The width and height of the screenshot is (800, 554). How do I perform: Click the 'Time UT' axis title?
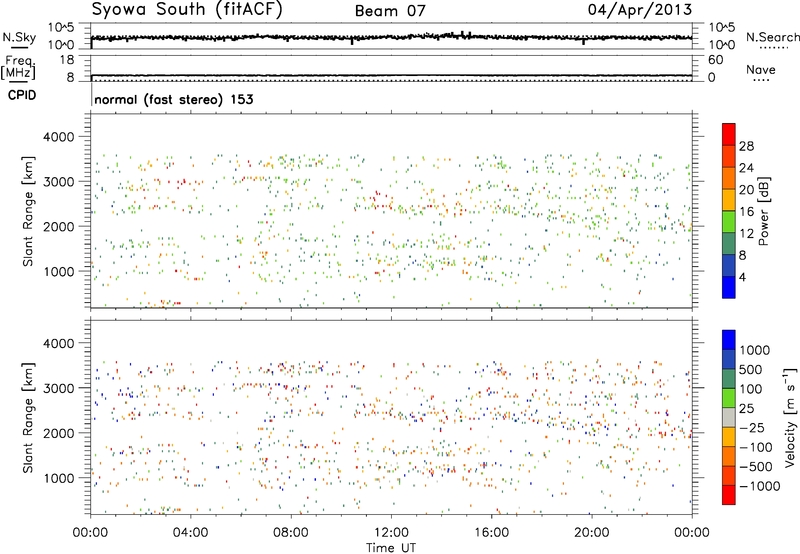391,548
